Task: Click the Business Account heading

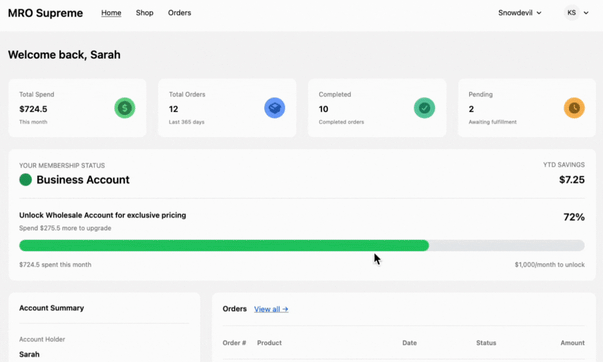Action: (83, 180)
